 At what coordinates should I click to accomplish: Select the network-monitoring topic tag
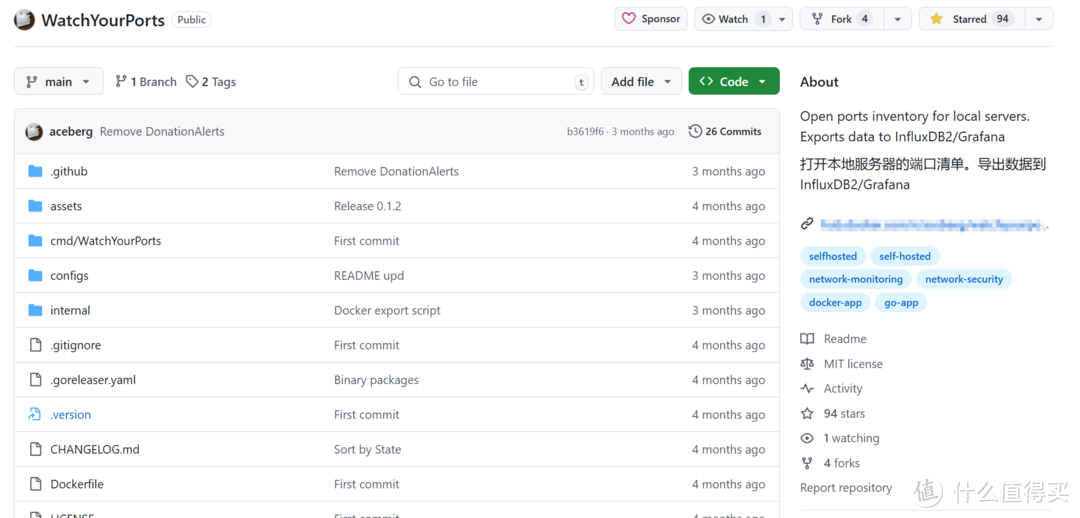coord(855,279)
